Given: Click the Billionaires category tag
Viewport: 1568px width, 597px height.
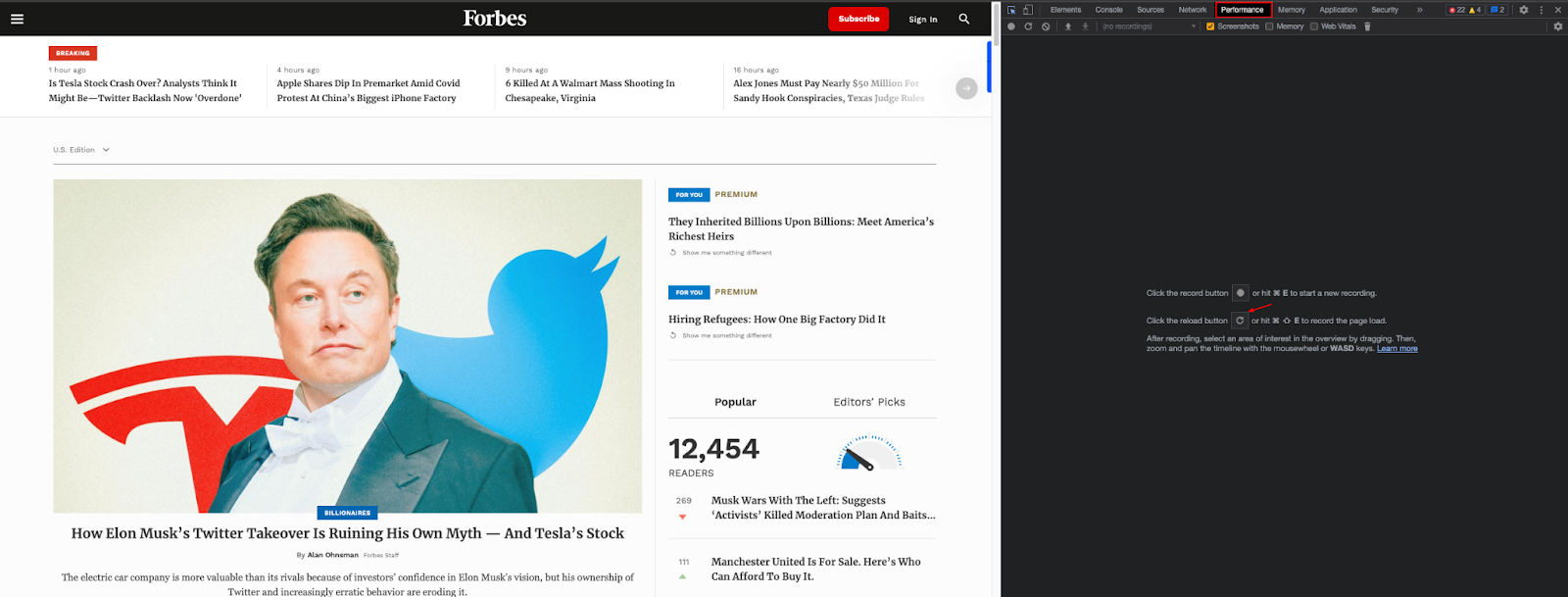Looking at the screenshot, I should click(348, 513).
